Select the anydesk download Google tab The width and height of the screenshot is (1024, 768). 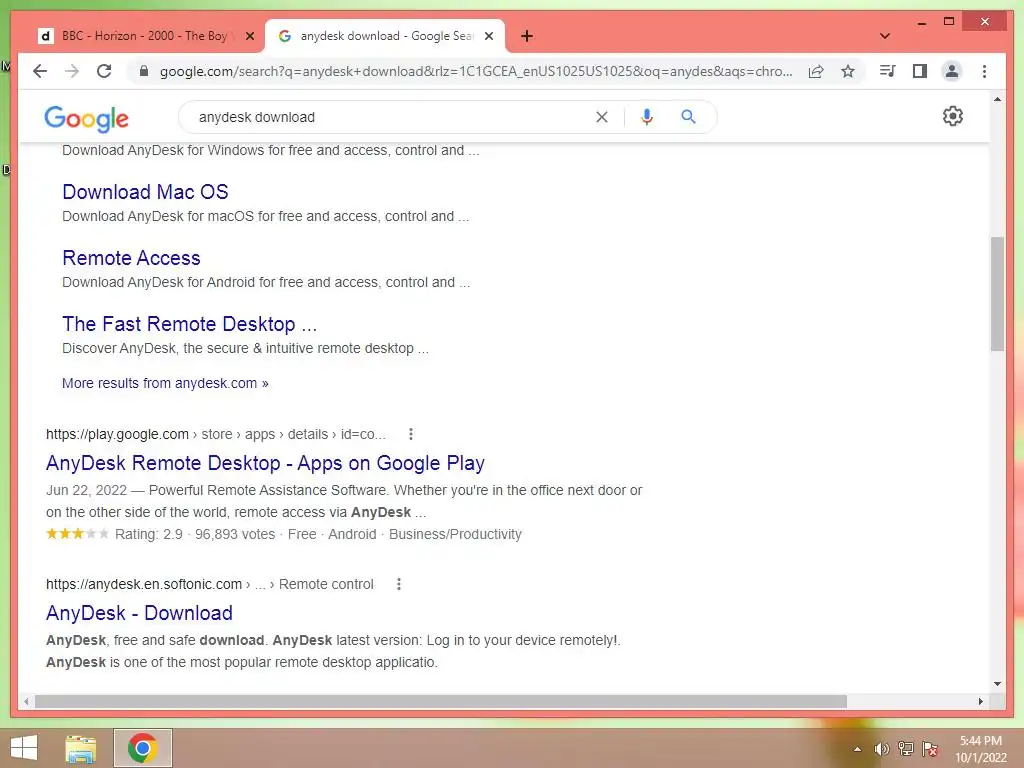point(385,36)
